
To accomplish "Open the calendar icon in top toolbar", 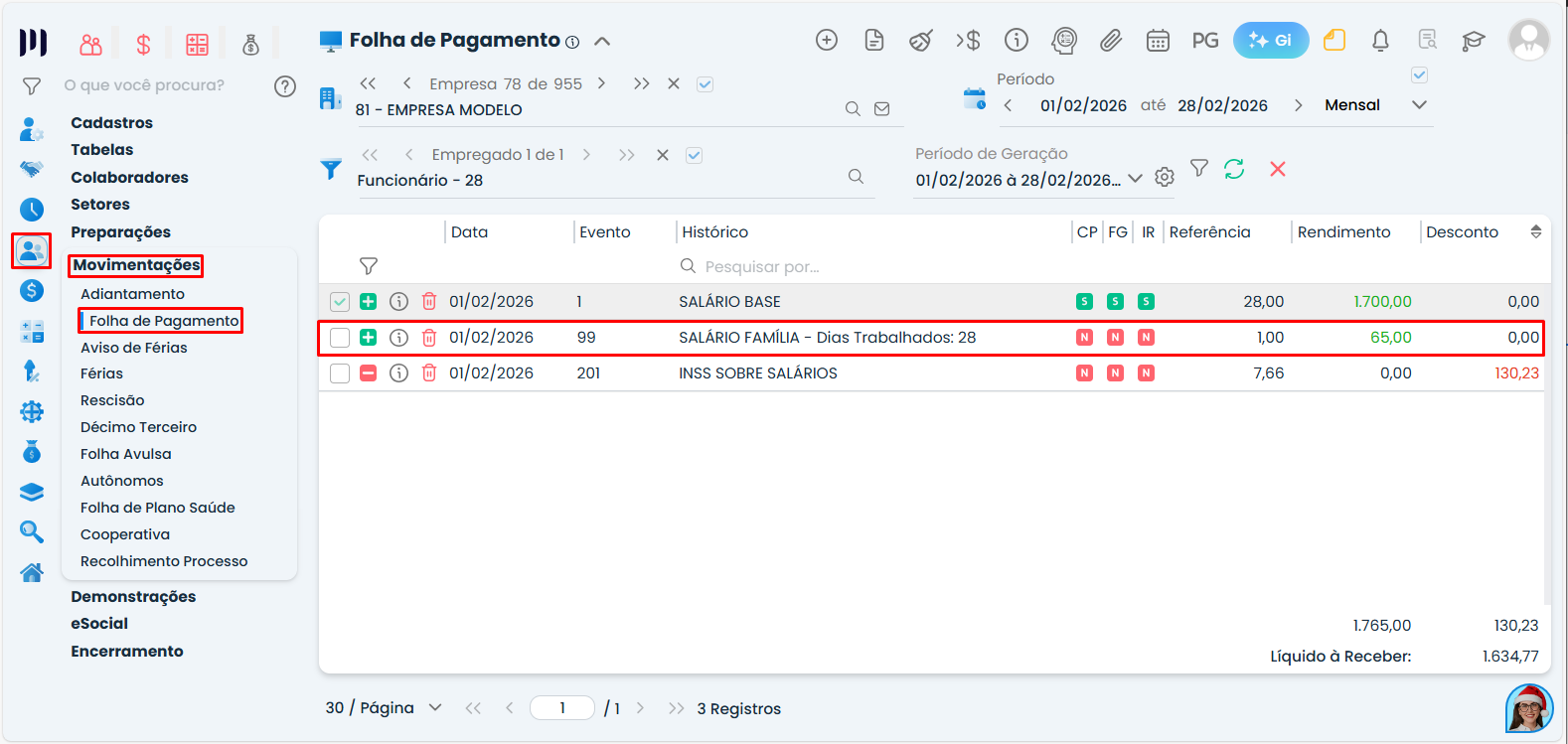I will click(1158, 41).
